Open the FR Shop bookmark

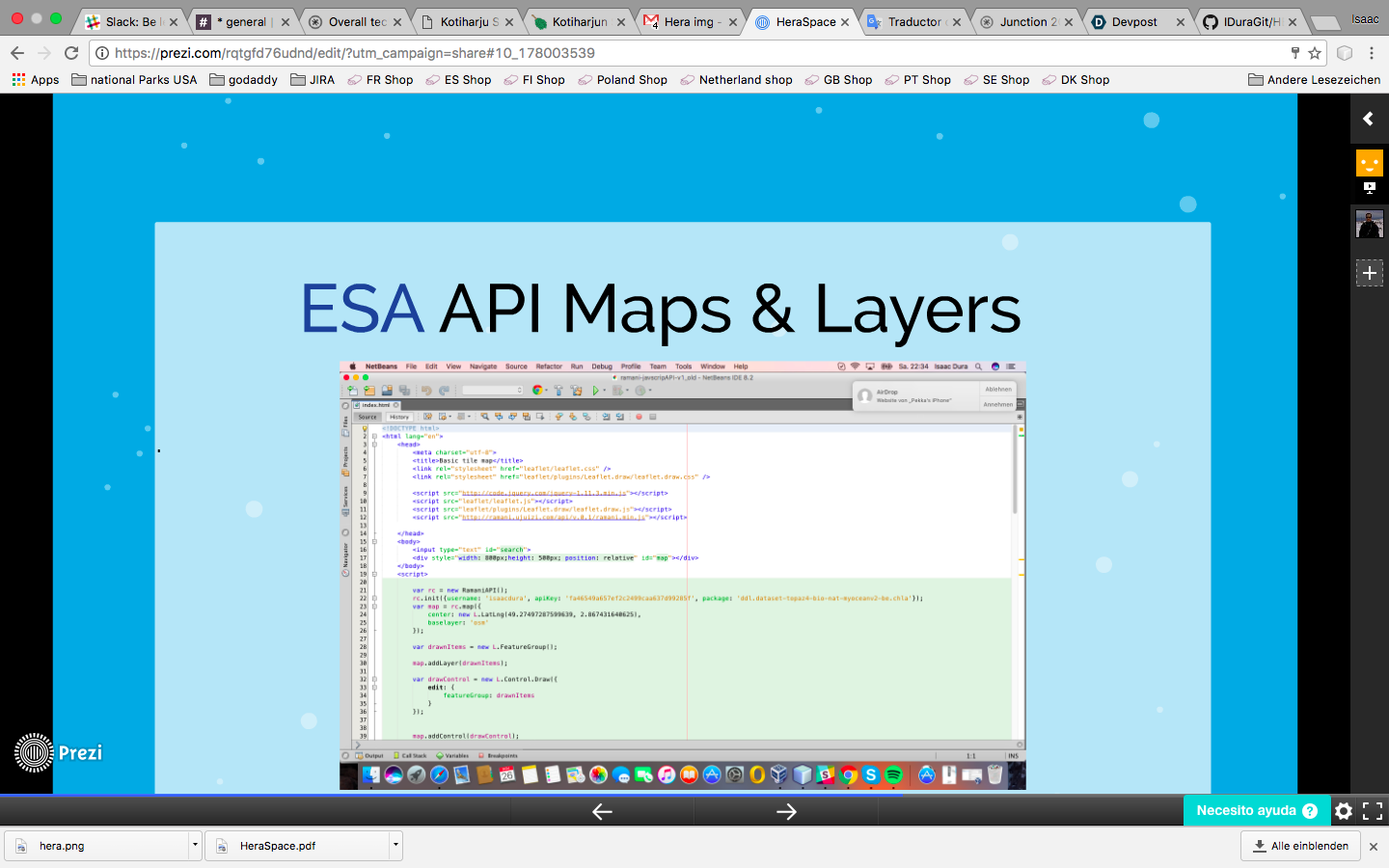click(x=380, y=80)
